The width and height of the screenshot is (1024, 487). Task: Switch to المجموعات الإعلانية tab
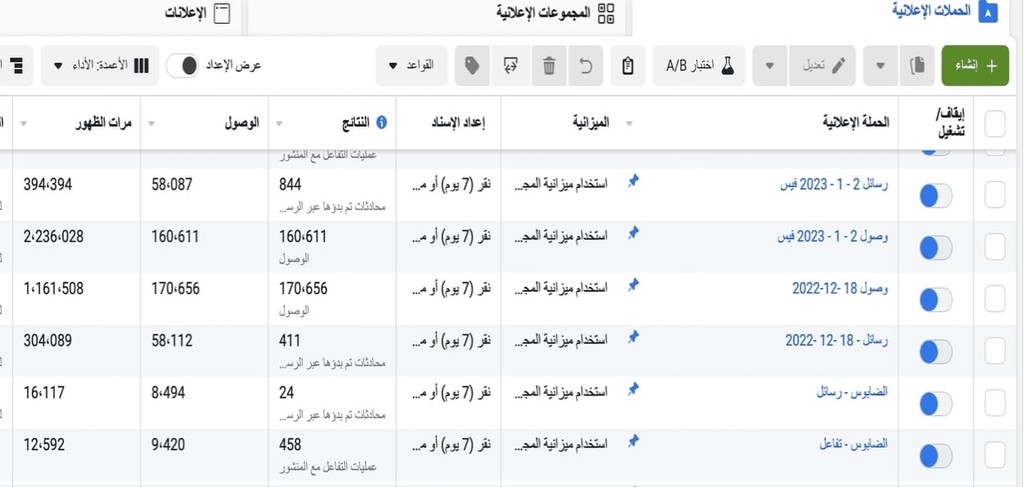pos(555,13)
